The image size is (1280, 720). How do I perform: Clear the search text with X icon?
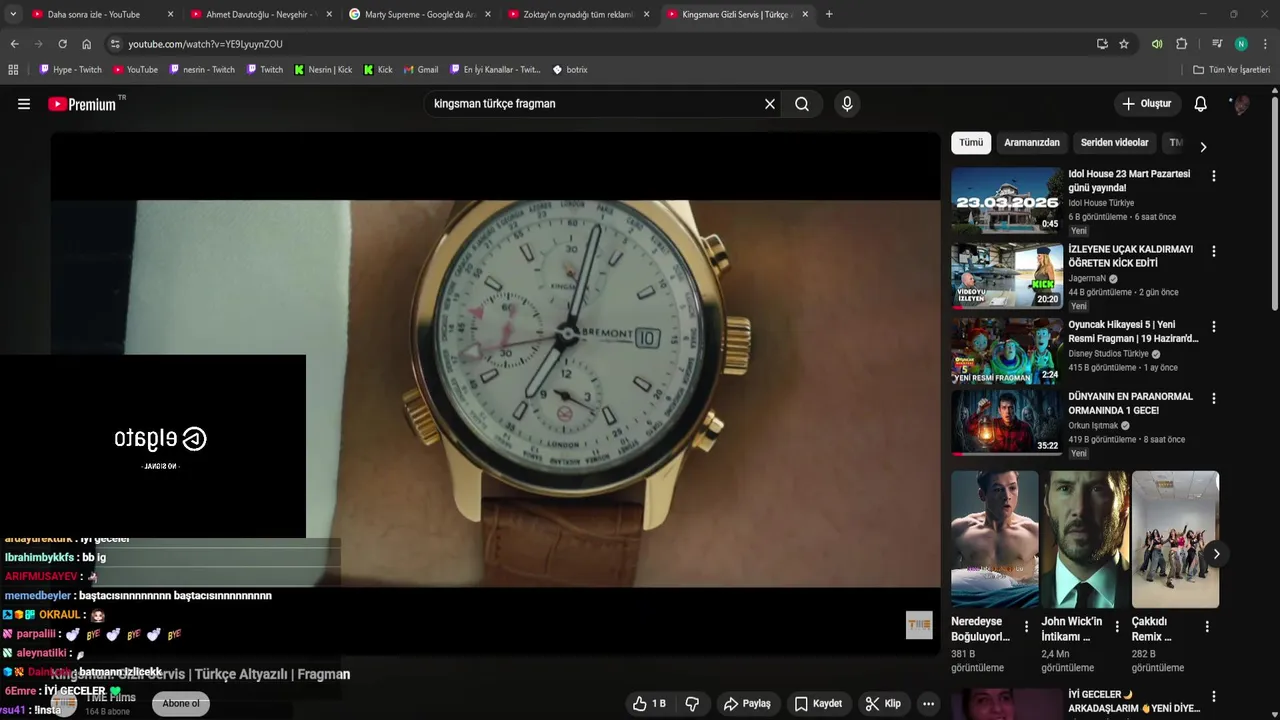[x=770, y=104]
